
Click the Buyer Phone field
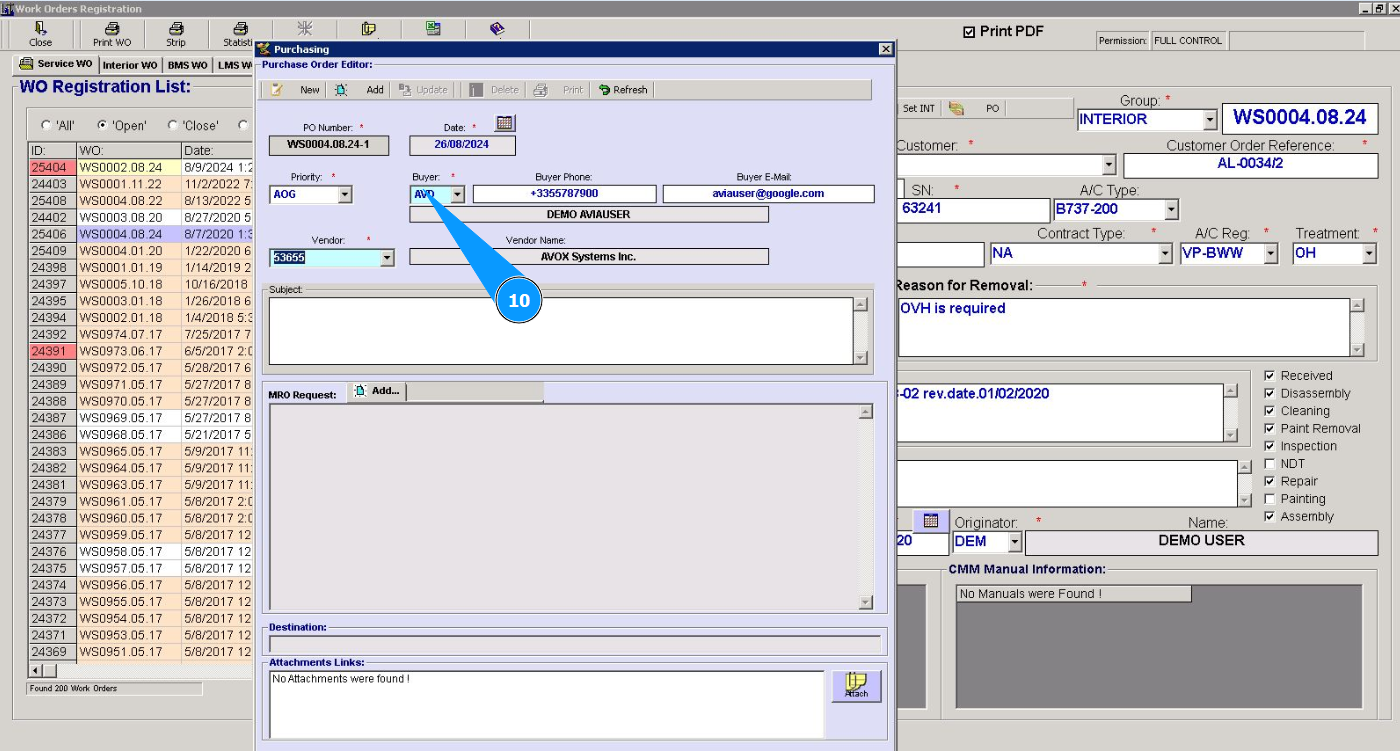[565, 194]
